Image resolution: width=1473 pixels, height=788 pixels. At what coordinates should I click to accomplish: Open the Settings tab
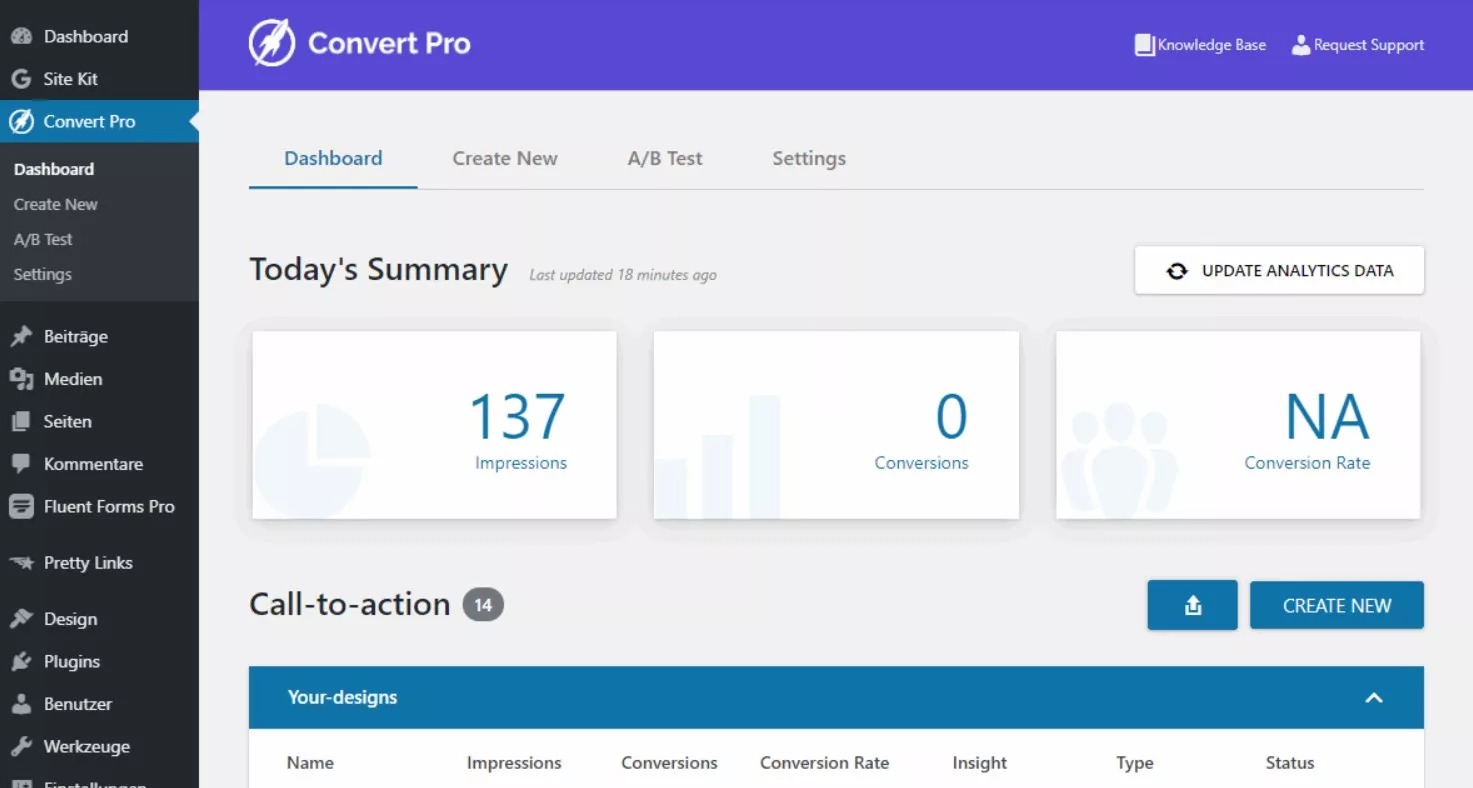(808, 158)
